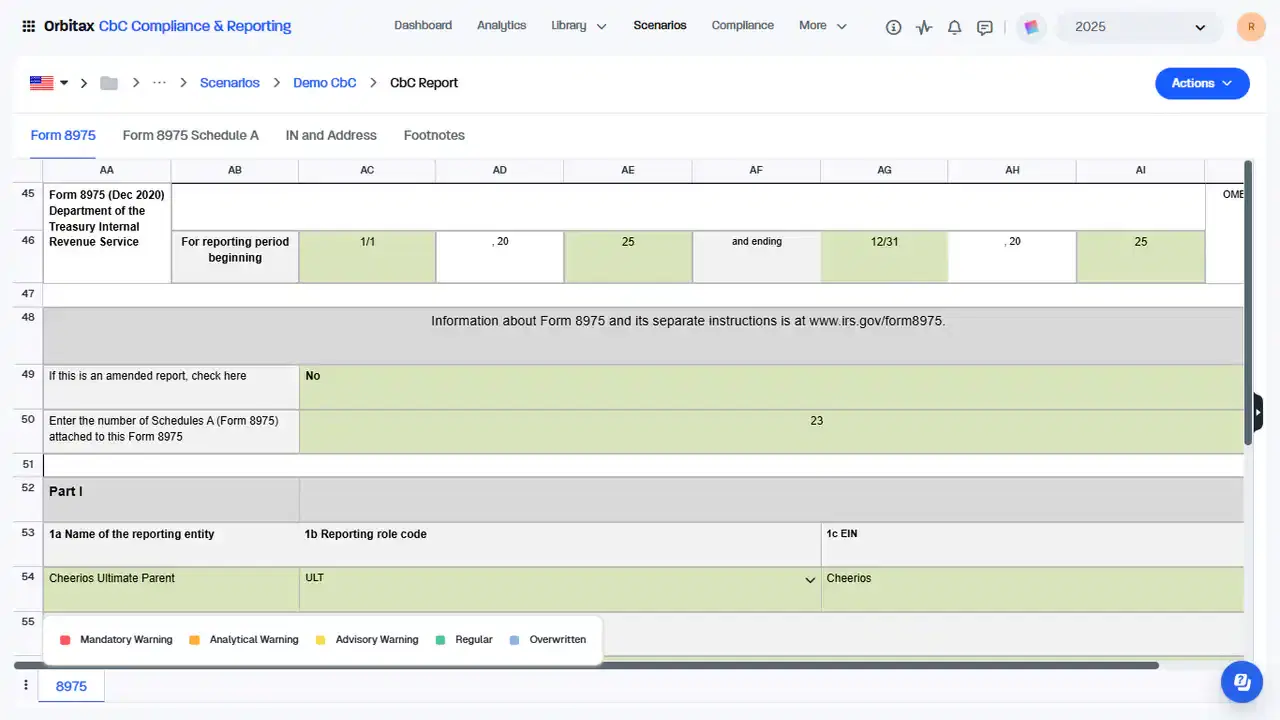Image resolution: width=1280 pixels, height=720 pixels.
Task: Open the apps grid menu icon
Action: coord(28,26)
